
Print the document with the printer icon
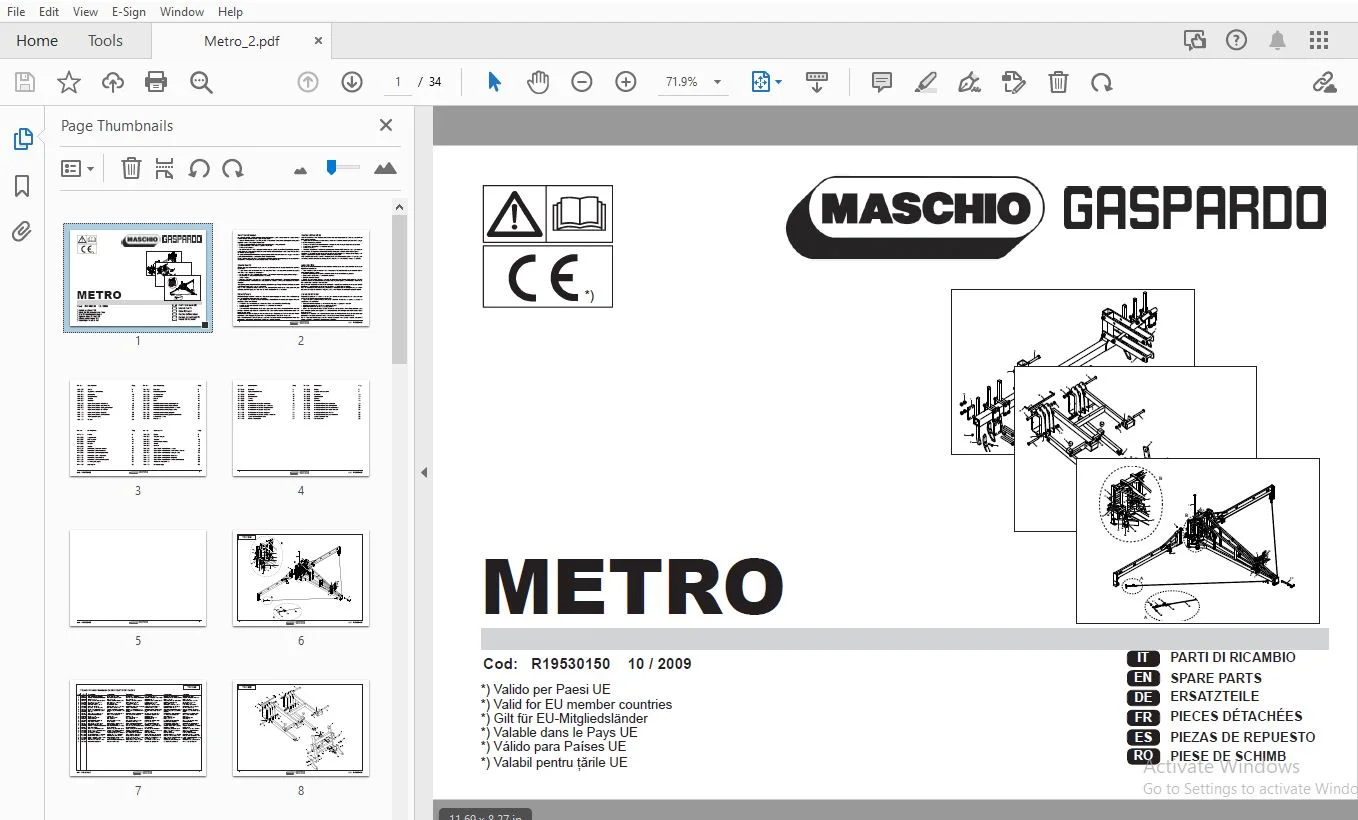[x=156, y=82]
